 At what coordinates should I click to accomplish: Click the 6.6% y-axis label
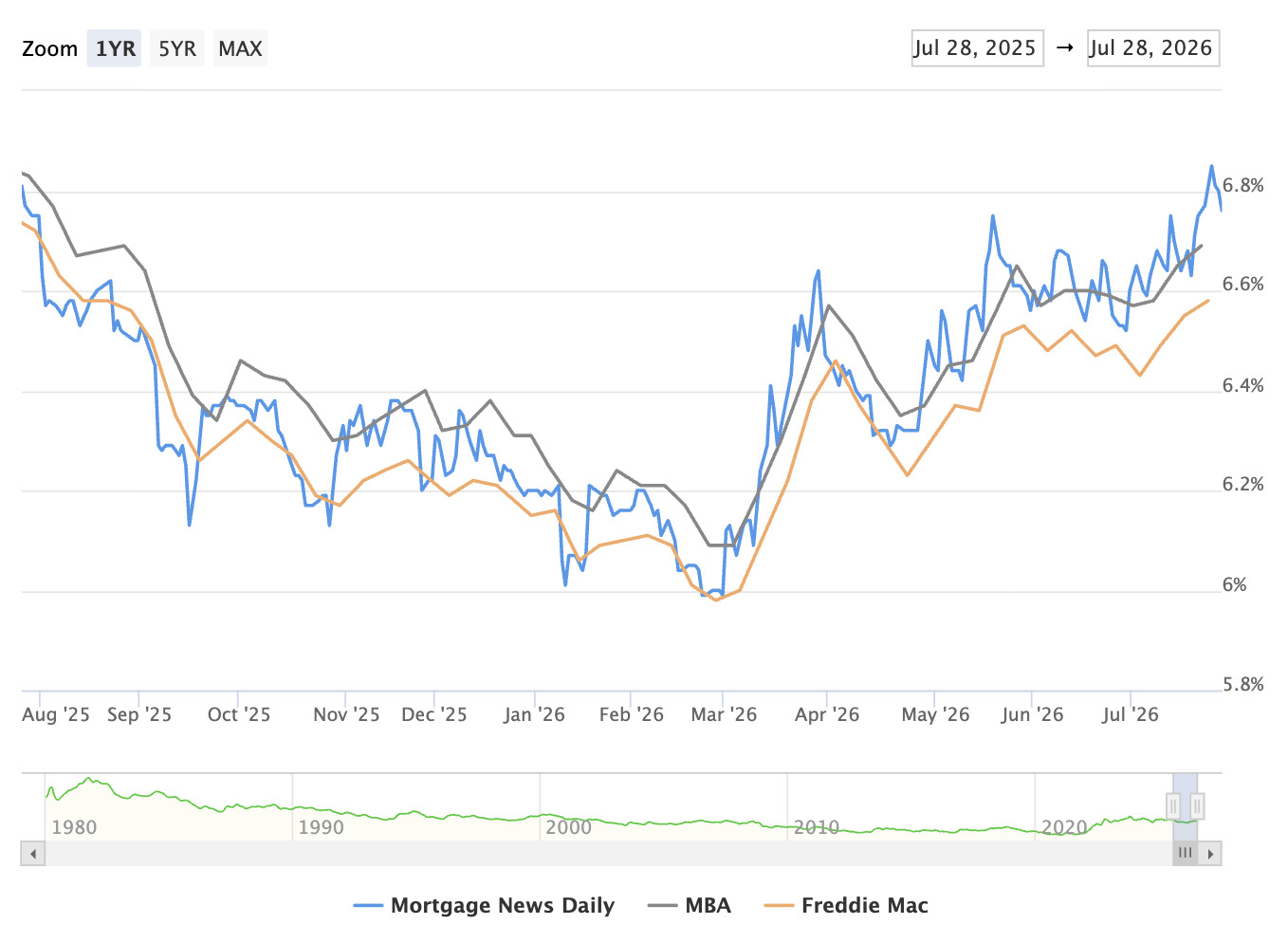click(1242, 285)
